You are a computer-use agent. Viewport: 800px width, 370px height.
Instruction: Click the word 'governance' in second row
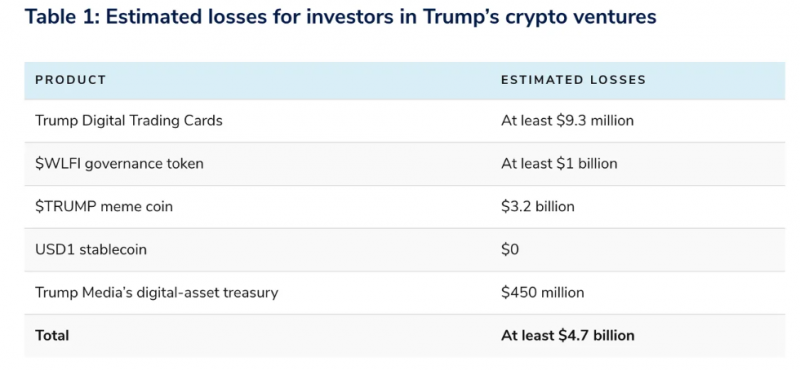[126, 164]
